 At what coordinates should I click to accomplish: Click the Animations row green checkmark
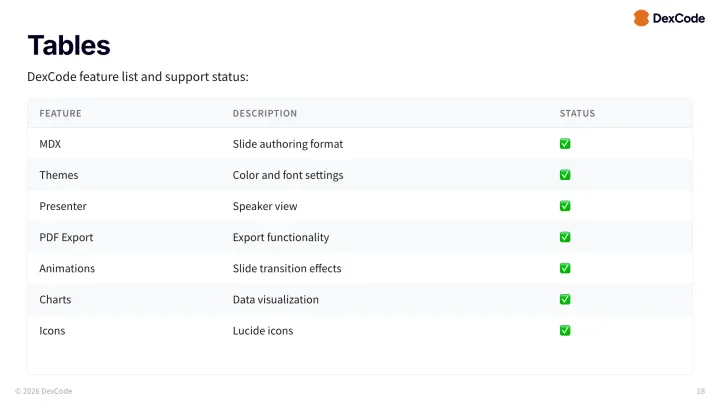pyautogui.click(x=565, y=268)
